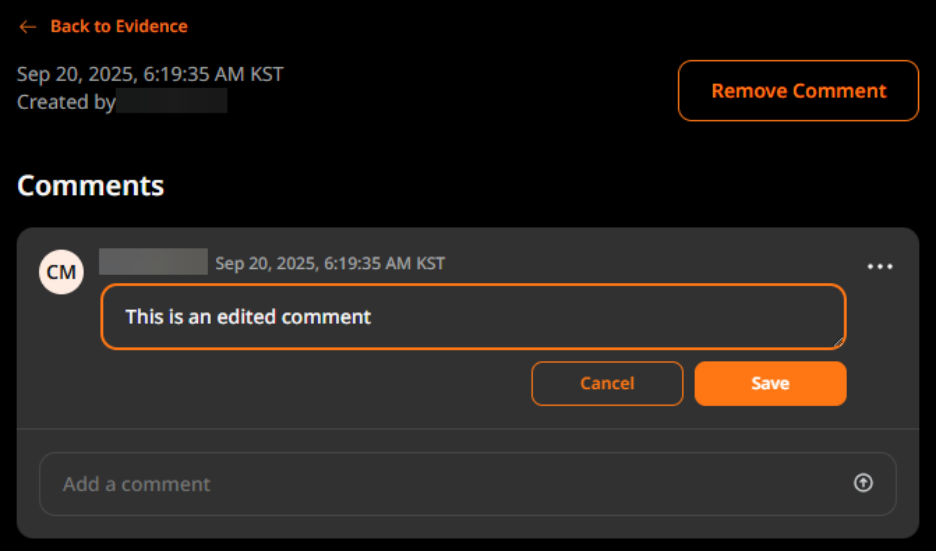Click the CM user avatar

coord(61,272)
